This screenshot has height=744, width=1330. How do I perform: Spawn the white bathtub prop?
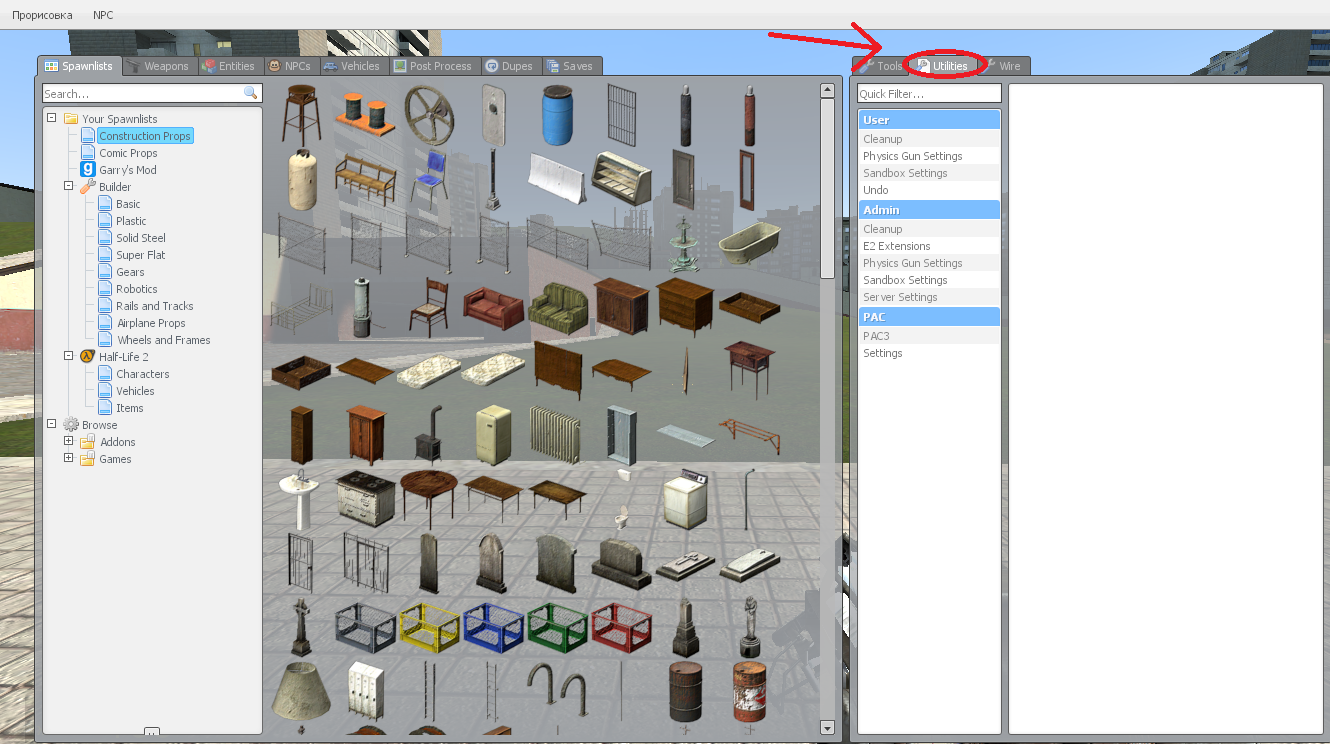click(748, 243)
